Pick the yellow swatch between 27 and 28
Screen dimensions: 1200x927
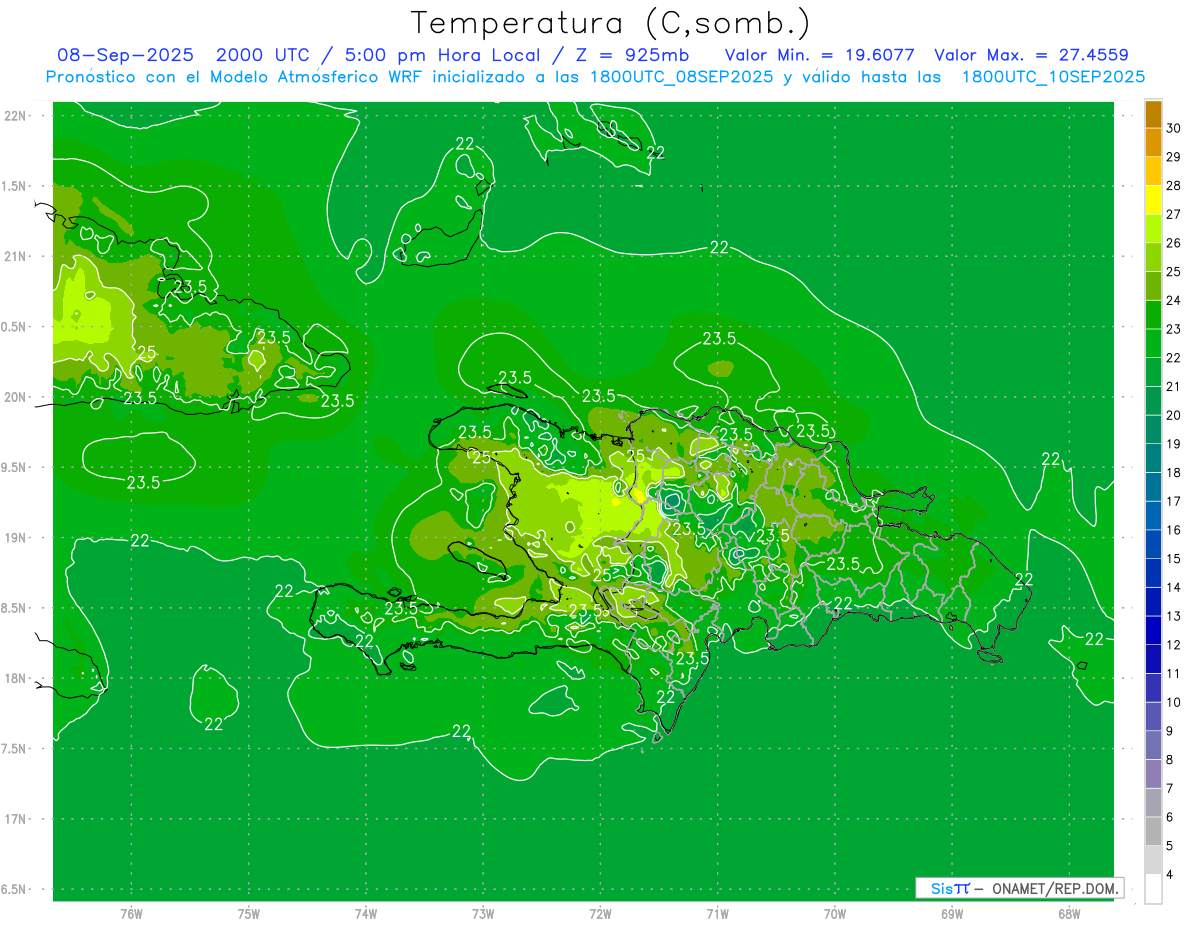pyautogui.click(x=1153, y=200)
